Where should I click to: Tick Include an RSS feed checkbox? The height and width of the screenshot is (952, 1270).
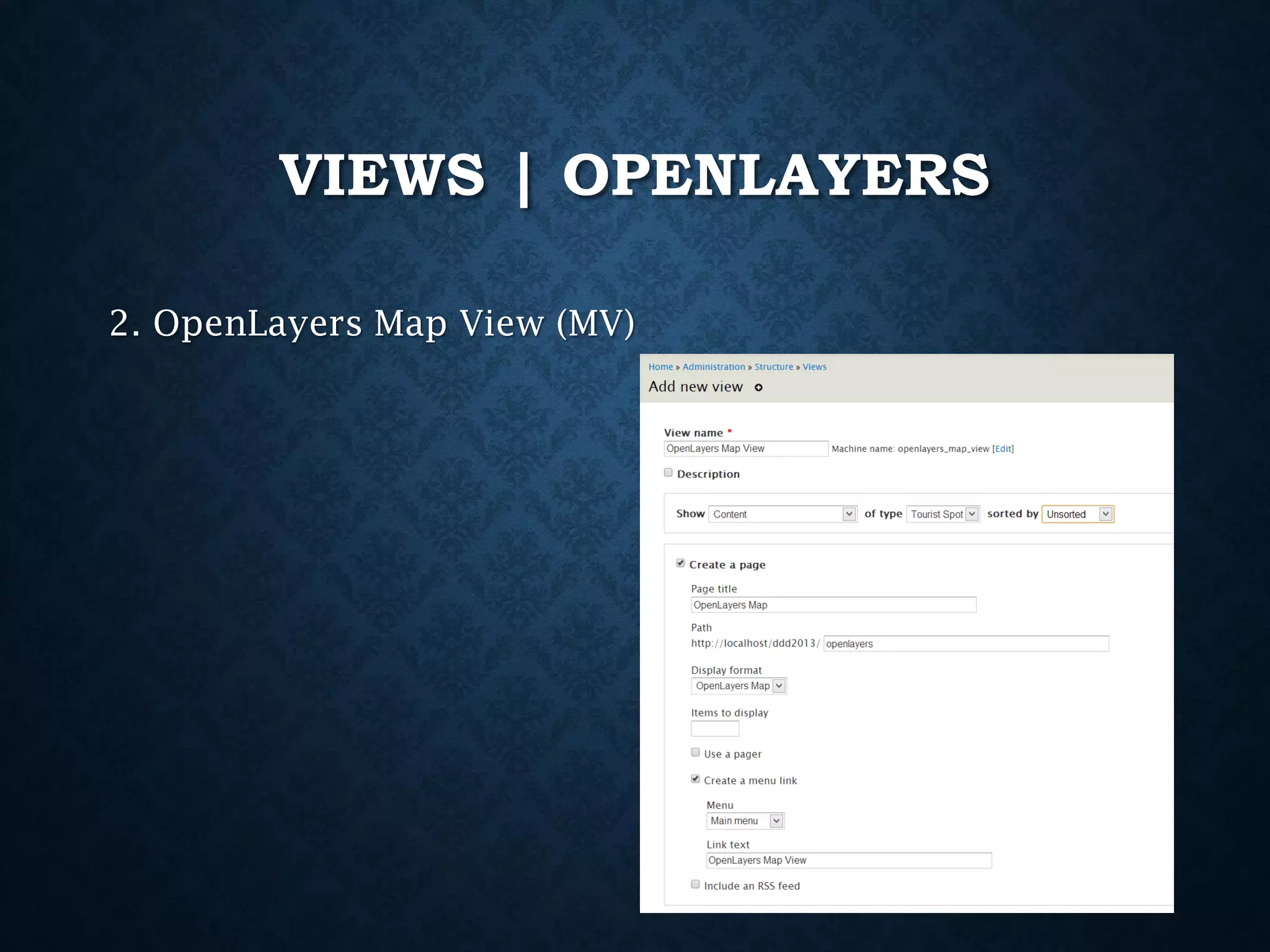[x=695, y=884]
